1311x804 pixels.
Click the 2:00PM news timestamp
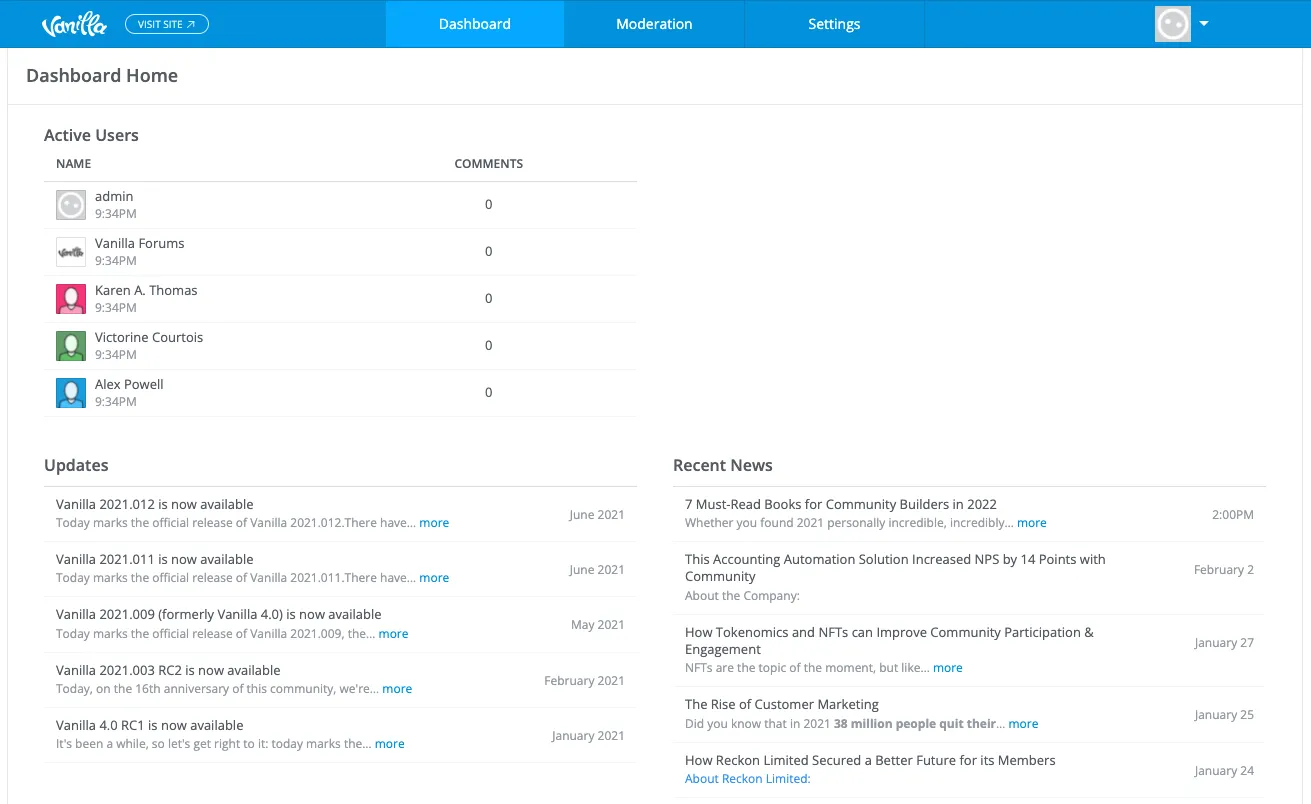click(x=1233, y=515)
